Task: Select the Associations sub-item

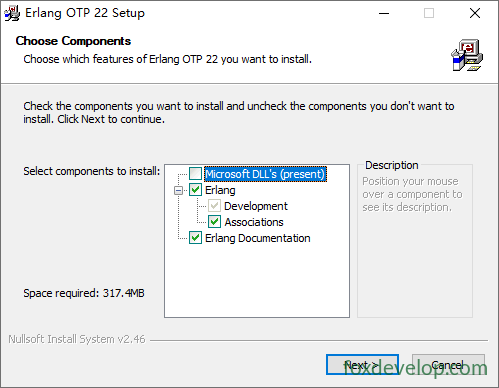Action: [x=254, y=222]
